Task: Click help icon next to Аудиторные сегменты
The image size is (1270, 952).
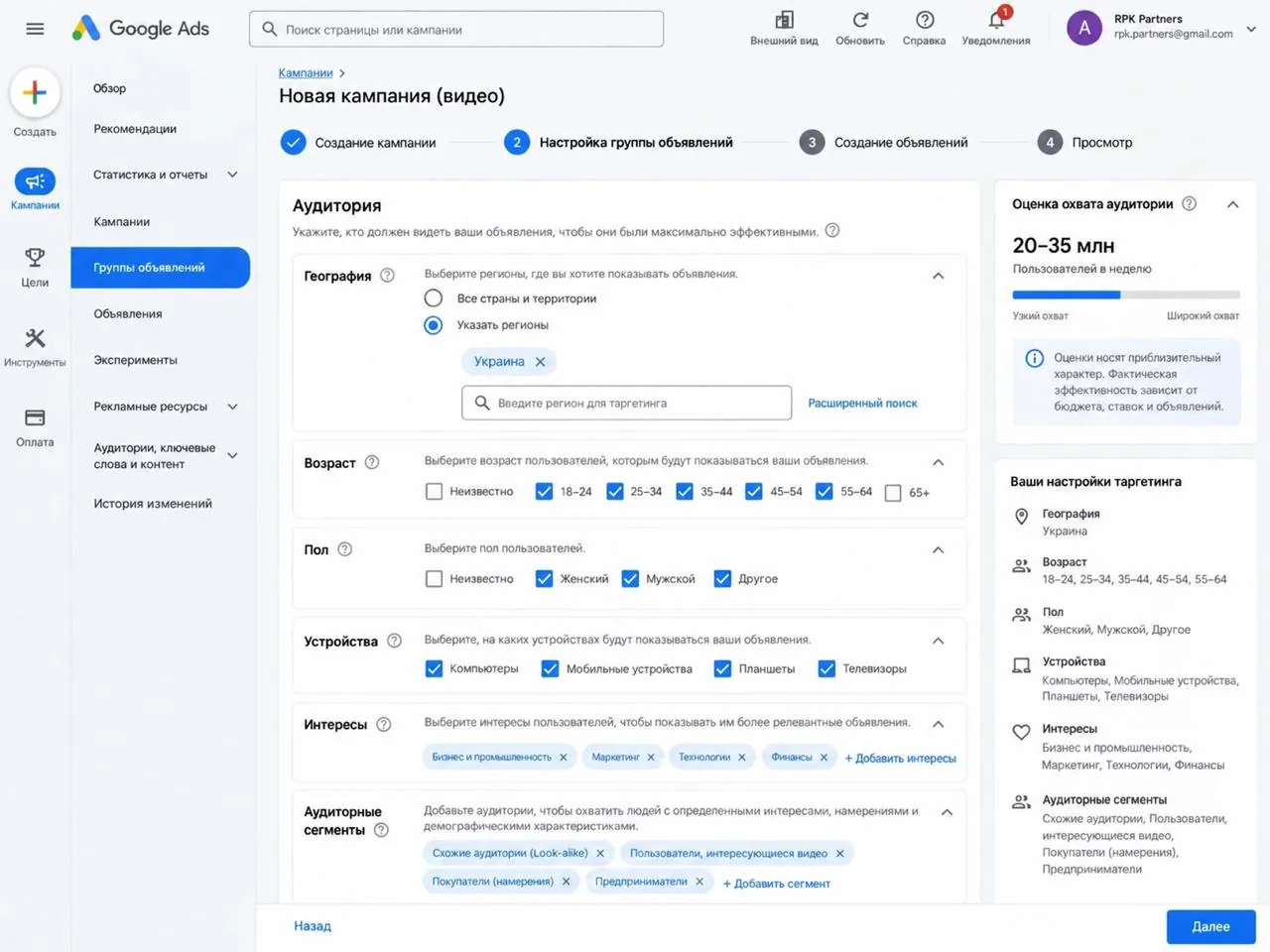Action: tap(381, 830)
